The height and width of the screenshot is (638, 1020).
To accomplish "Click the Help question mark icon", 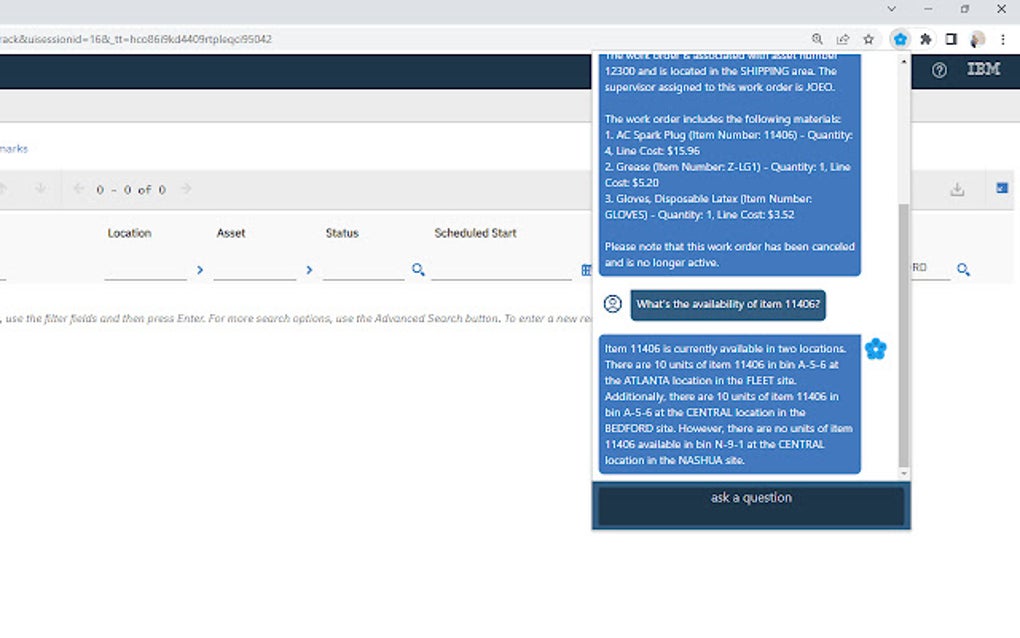I will [x=939, y=70].
